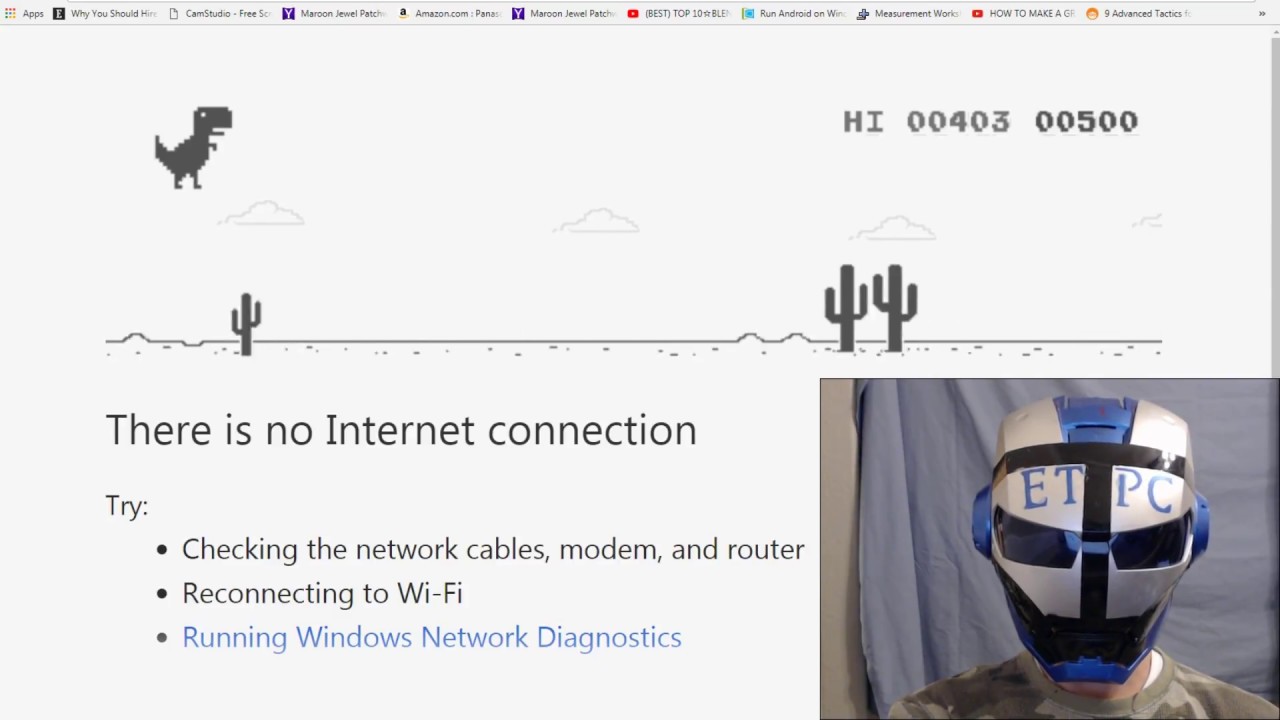Open first Maroon Jewel Patchwork Yahoo bookmark
Screen dimensions: 1280x720
[x=334, y=13]
